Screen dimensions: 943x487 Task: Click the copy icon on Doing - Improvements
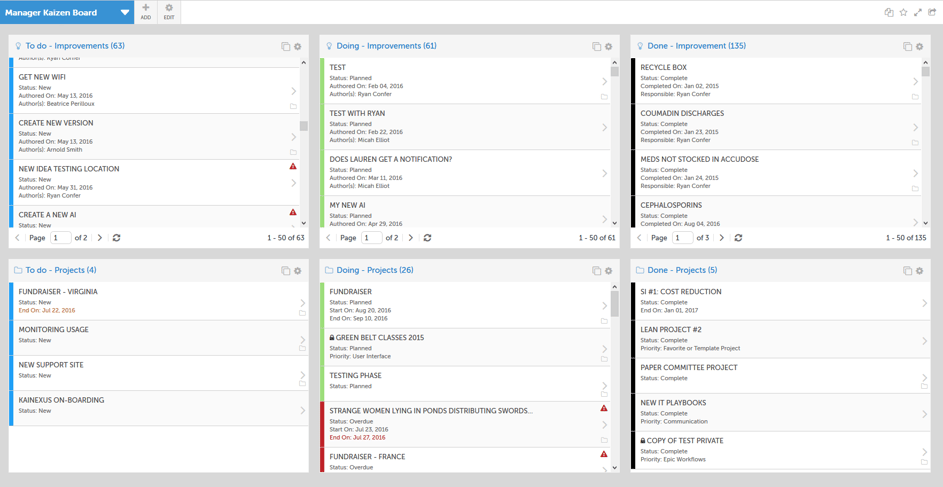[x=597, y=46]
